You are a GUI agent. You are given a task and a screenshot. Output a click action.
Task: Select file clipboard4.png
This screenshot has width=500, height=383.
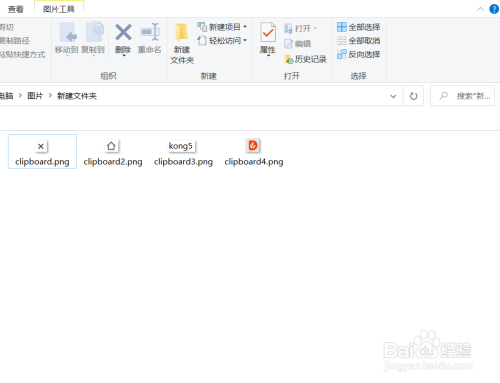pos(254,152)
